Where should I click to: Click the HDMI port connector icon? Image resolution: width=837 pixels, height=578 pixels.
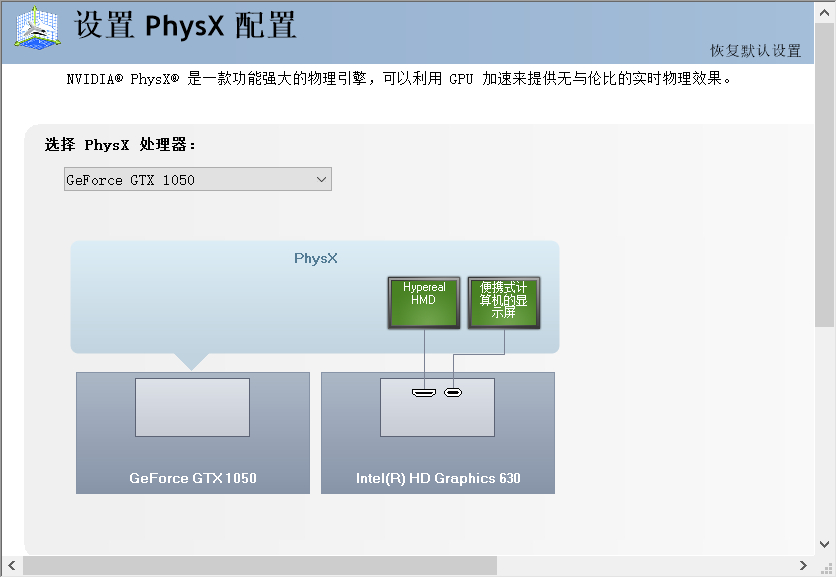pos(424,393)
